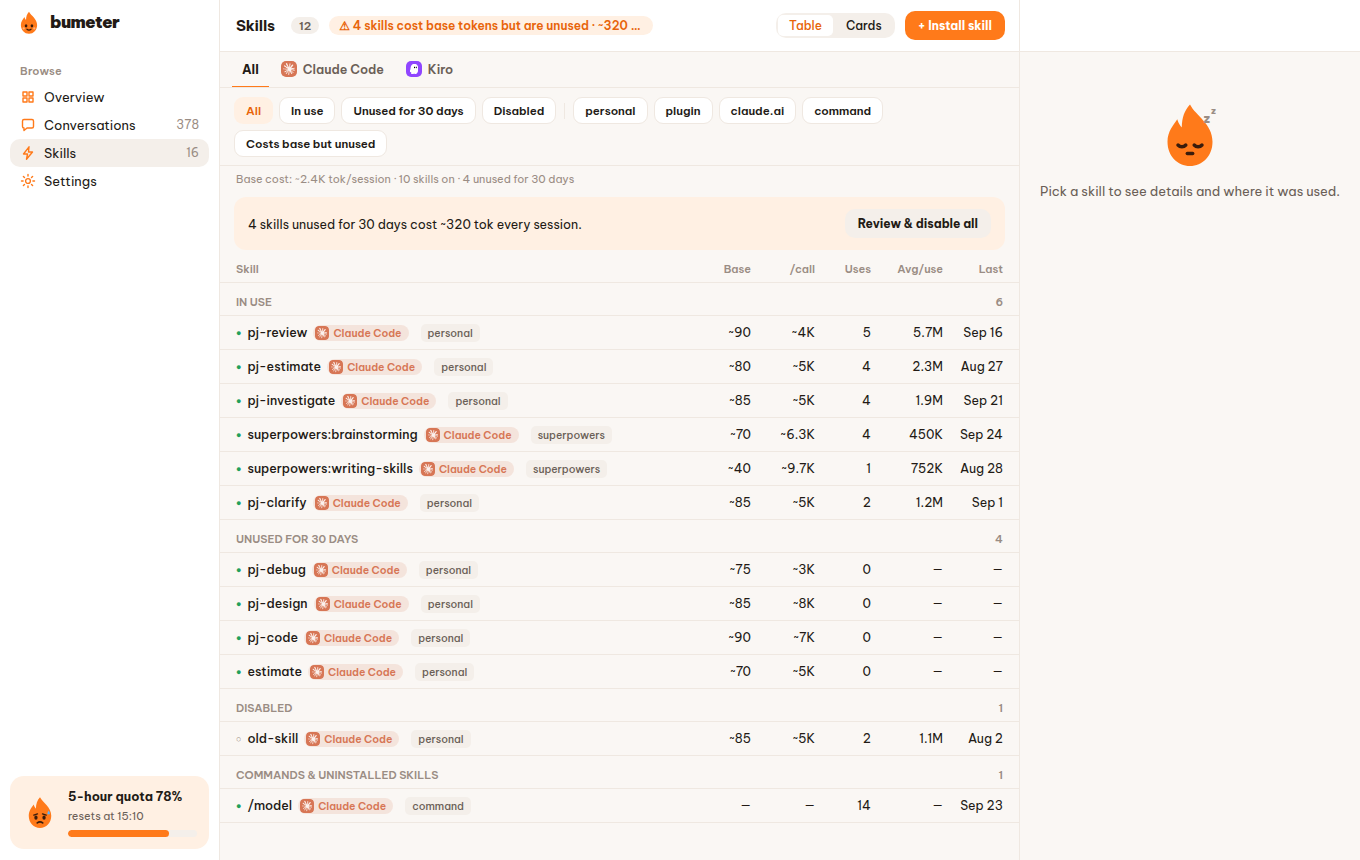Image resolution: width=1360 pixels, height=860 pixels.
Task: Select the pj-investigate skill row
Action: click(x=619, y=401)
